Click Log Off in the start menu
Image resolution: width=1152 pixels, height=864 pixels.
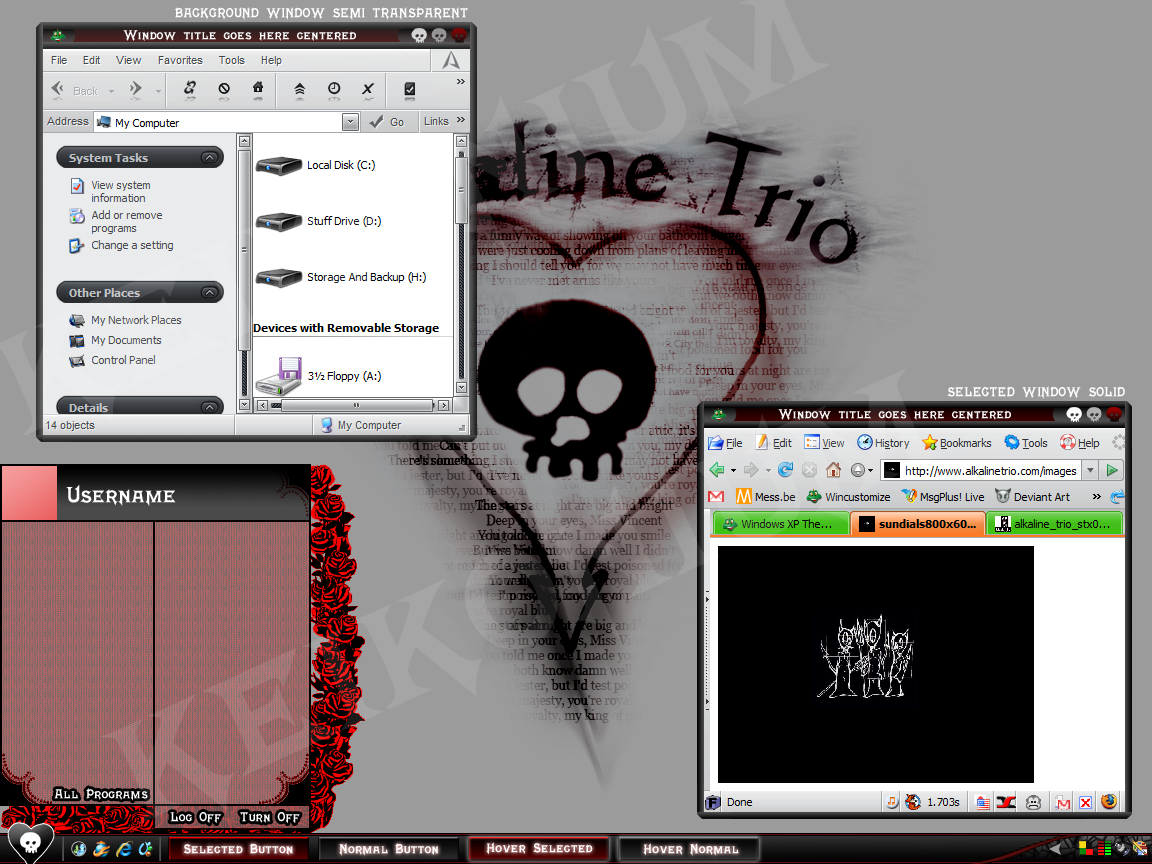point(195,817)
